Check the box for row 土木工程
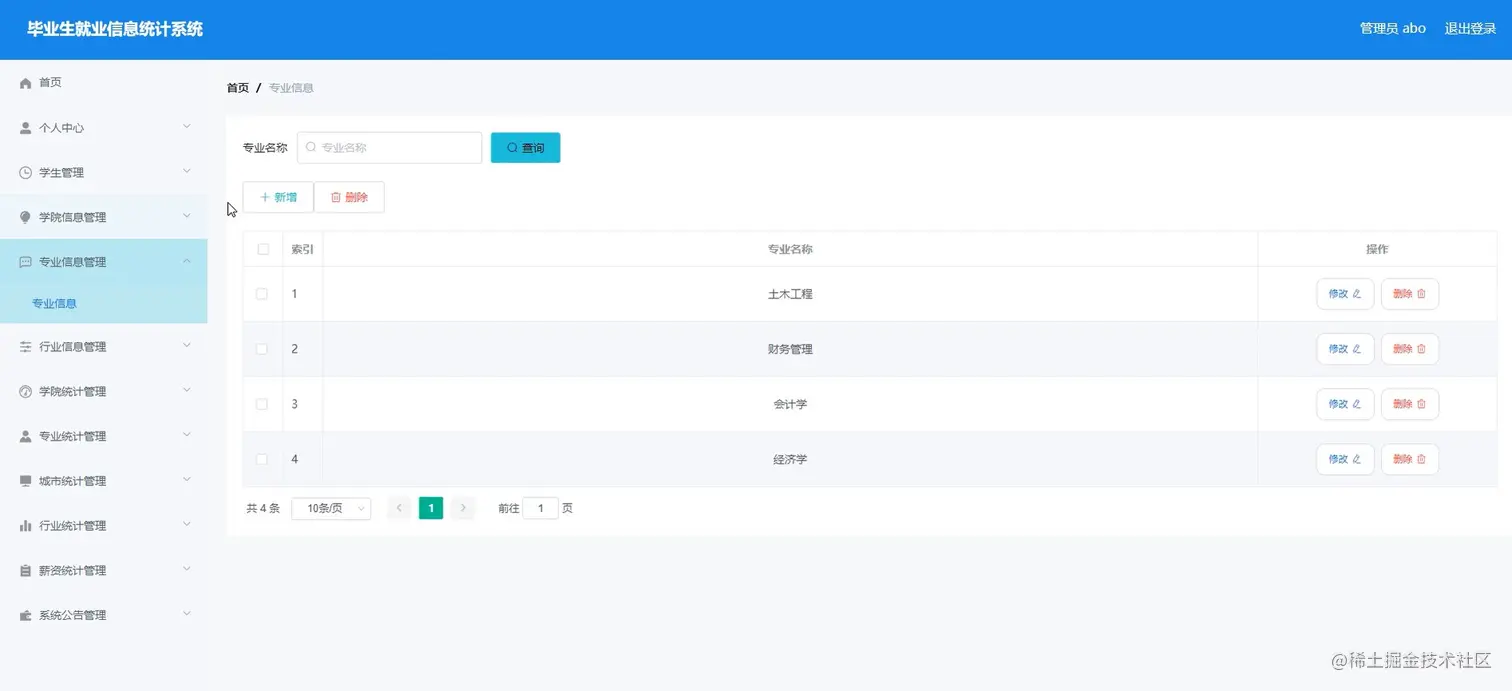1512x691 pixels. 262,294
